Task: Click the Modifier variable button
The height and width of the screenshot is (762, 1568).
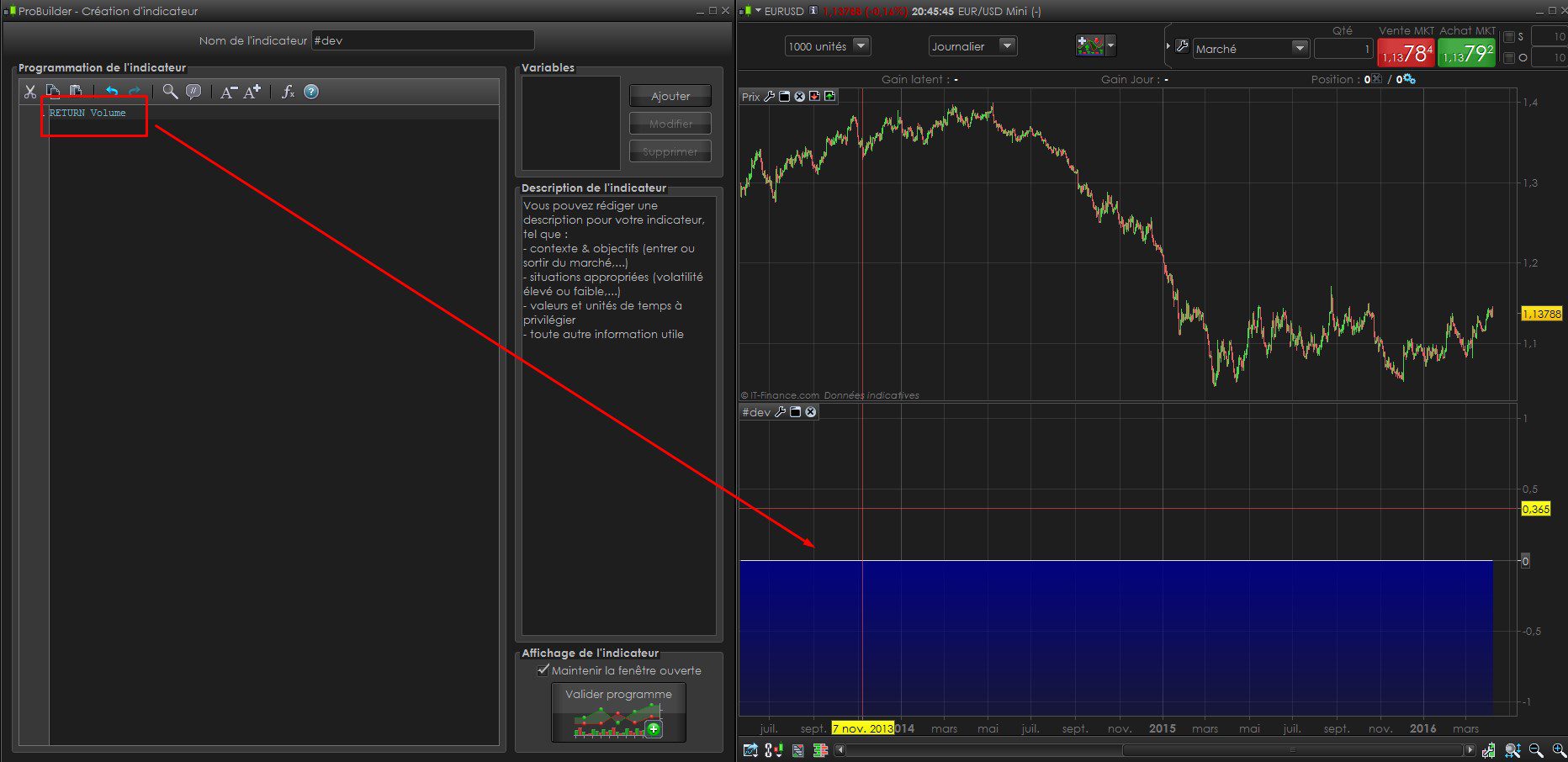Action: click(x=670, y=124)
